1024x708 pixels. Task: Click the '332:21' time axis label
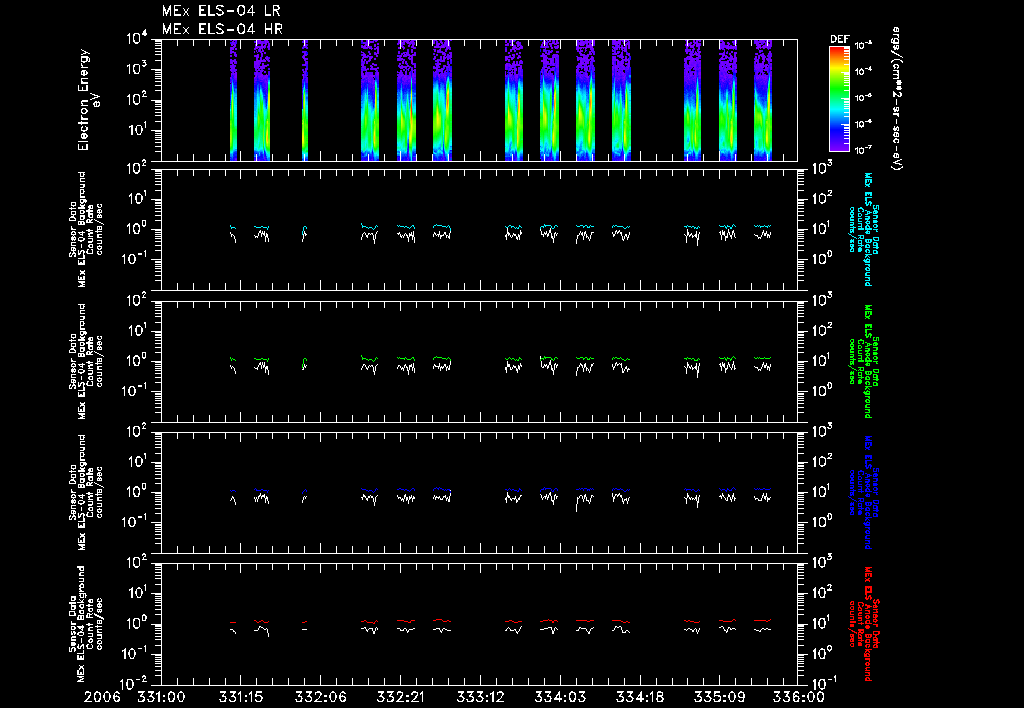tap(400, 697)
